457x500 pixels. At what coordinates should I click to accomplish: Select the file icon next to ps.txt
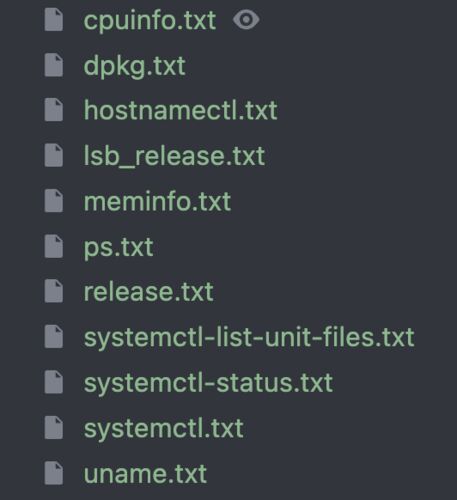(x=54, y=247)
